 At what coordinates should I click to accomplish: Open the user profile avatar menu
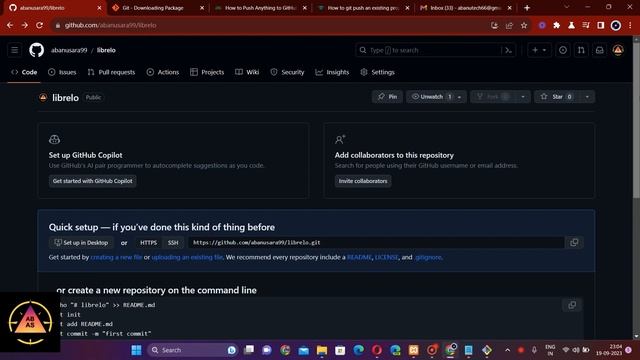618,50
